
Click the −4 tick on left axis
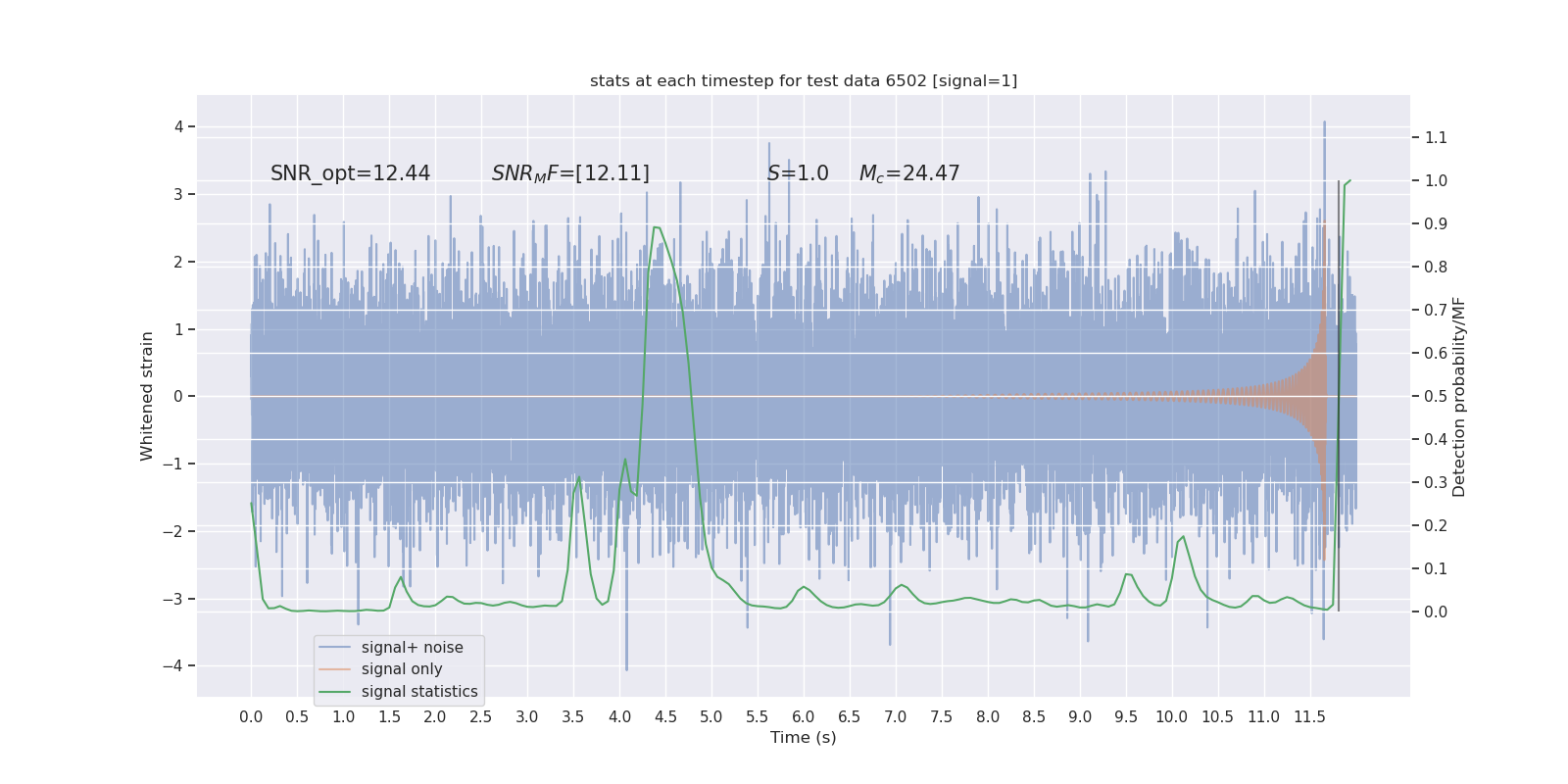[178, 666]
